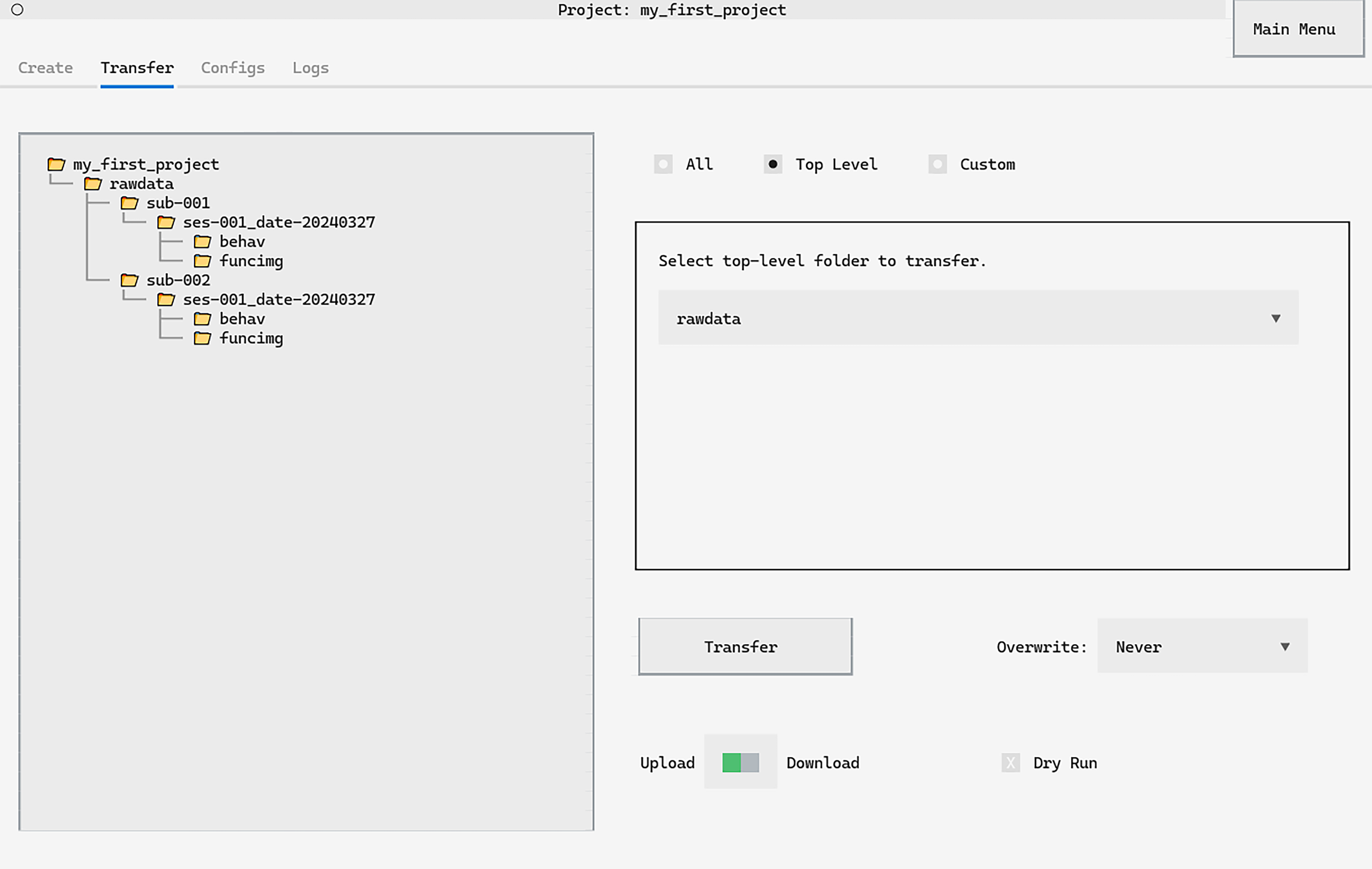Switch to the Logs tab
Screen dimensions: 1372x869
click(x=310, y=68)
